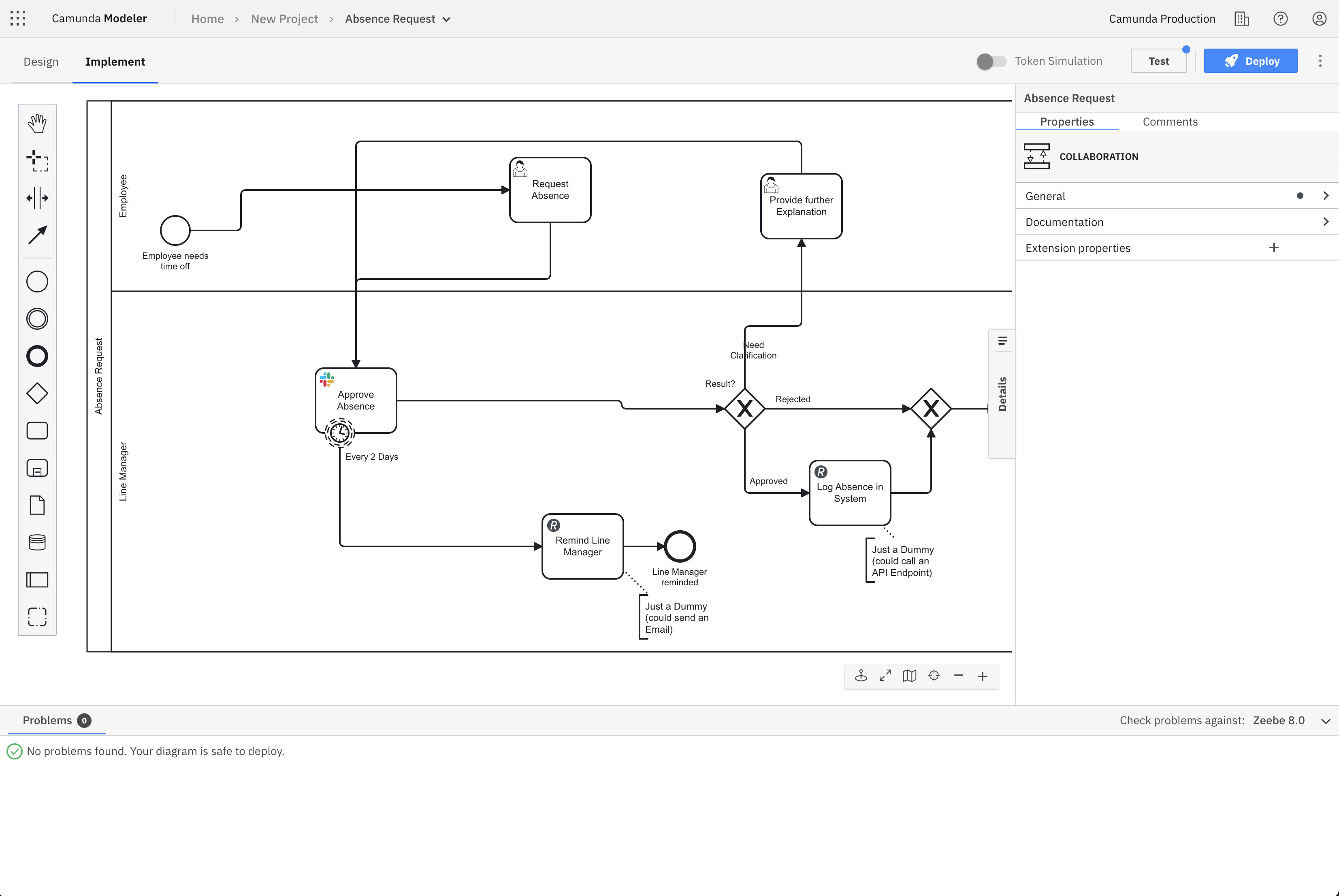Toggle the Details side panel
The width and height of the screenshot is (1339, 896).
[x=1002, y=394]
